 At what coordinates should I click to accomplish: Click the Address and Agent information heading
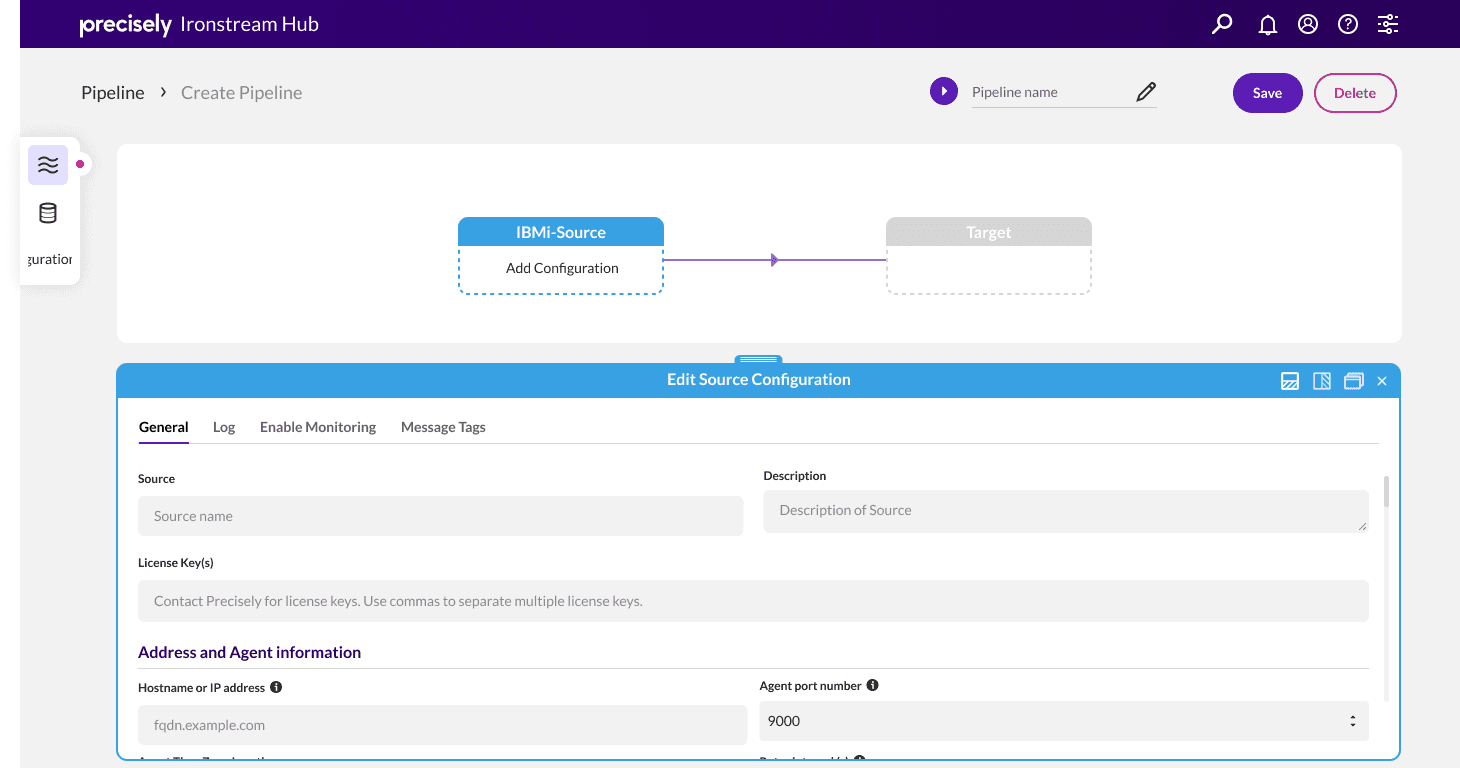tap(249, 652)
